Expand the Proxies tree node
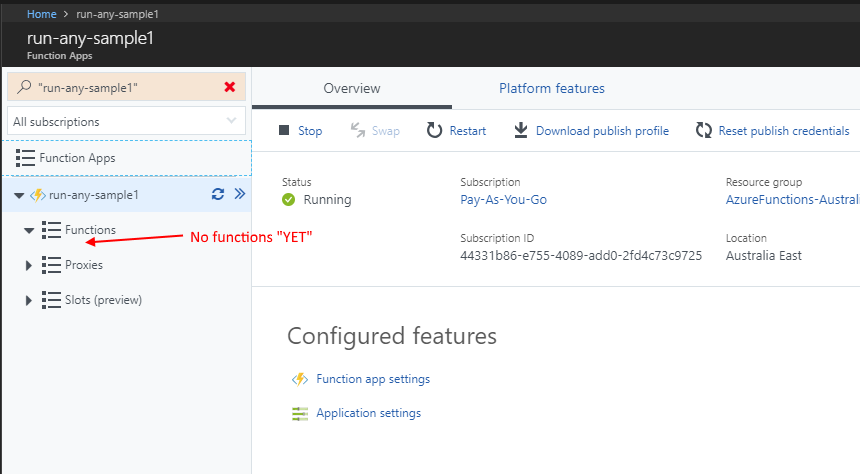The width and height of the screenshot is (860, 474). coord(29,265)
